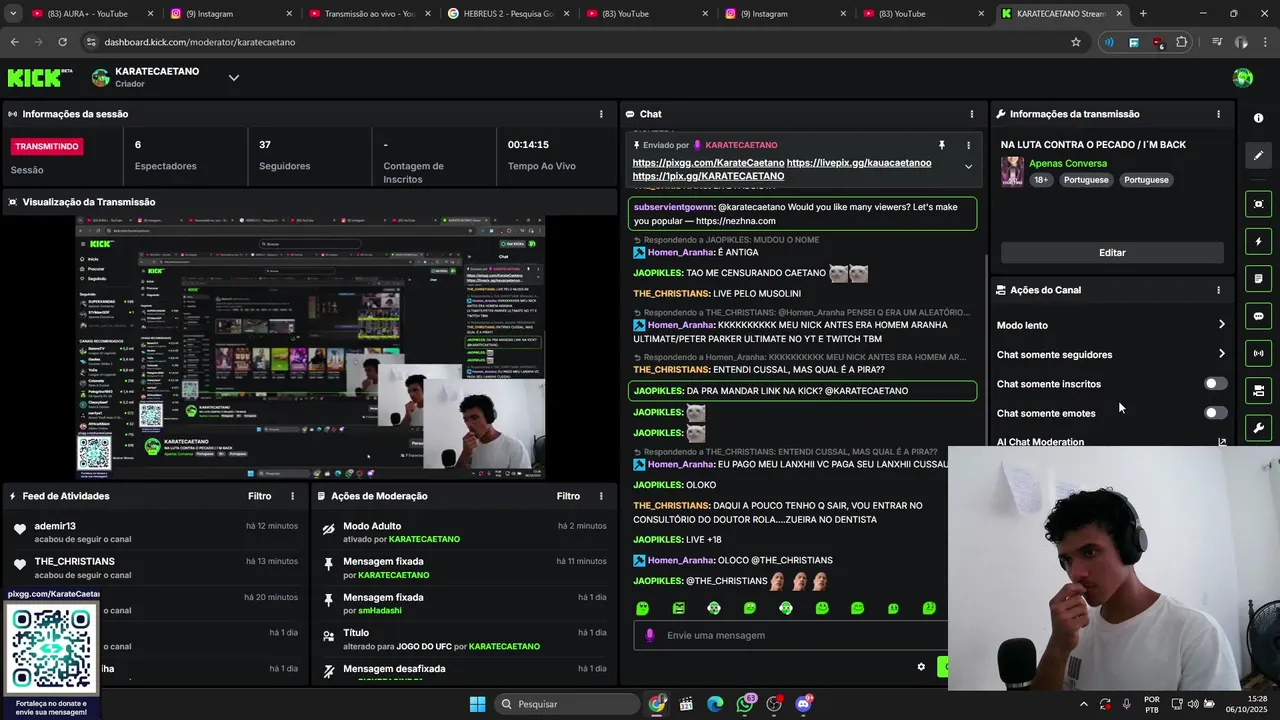Viewport: 1280px width, 720px height.
Task: Open WhatsApp from the taskbar
Action: (745, 704)
